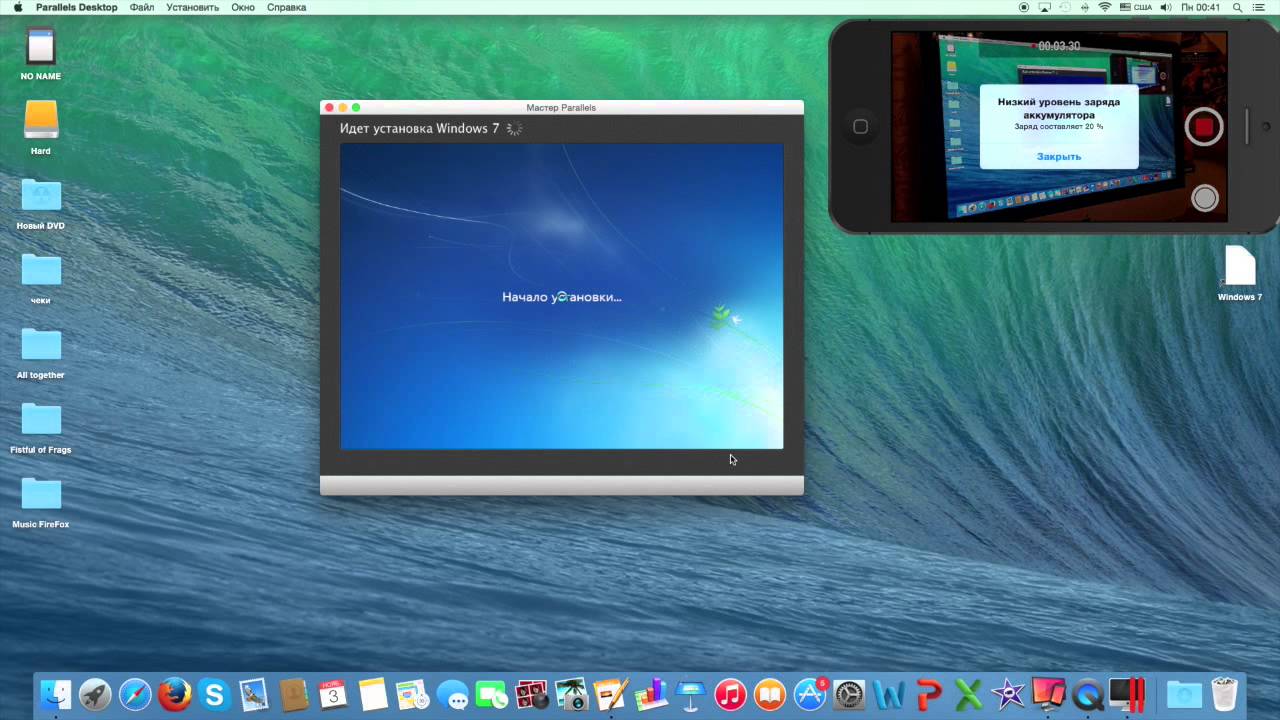Open the Parallels Desktop menu
This screenshot has width=1280, height=720.
coord(76,7)
